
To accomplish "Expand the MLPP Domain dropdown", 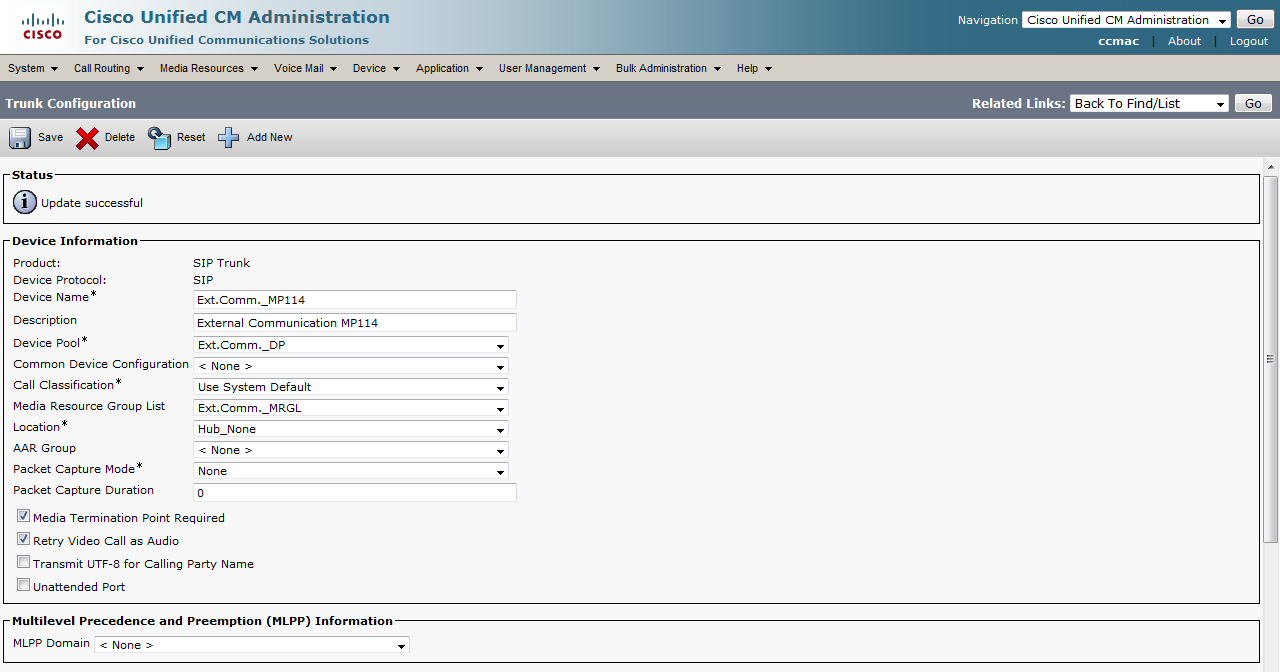I will [x=252, y=645].
